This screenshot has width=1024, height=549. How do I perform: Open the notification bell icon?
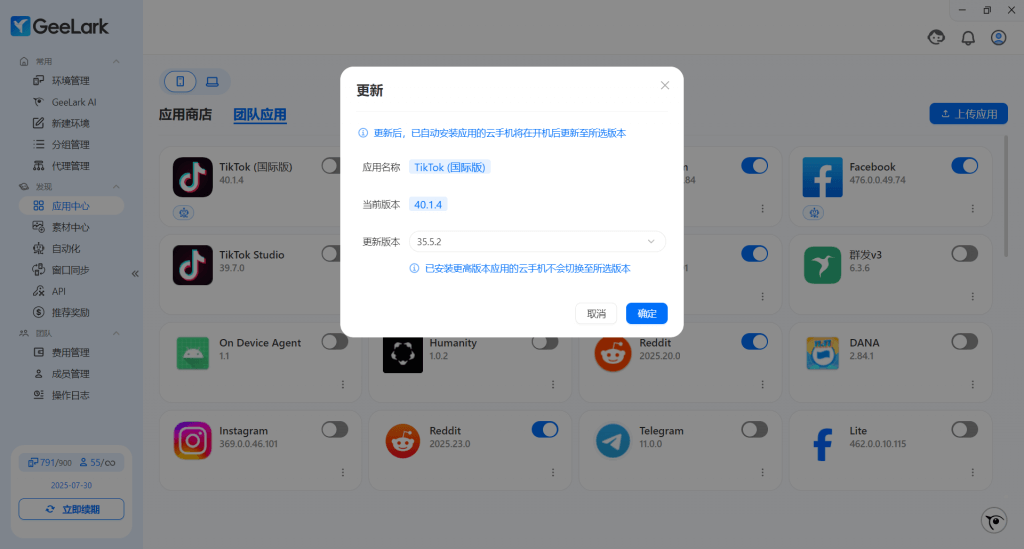[967, 38]
